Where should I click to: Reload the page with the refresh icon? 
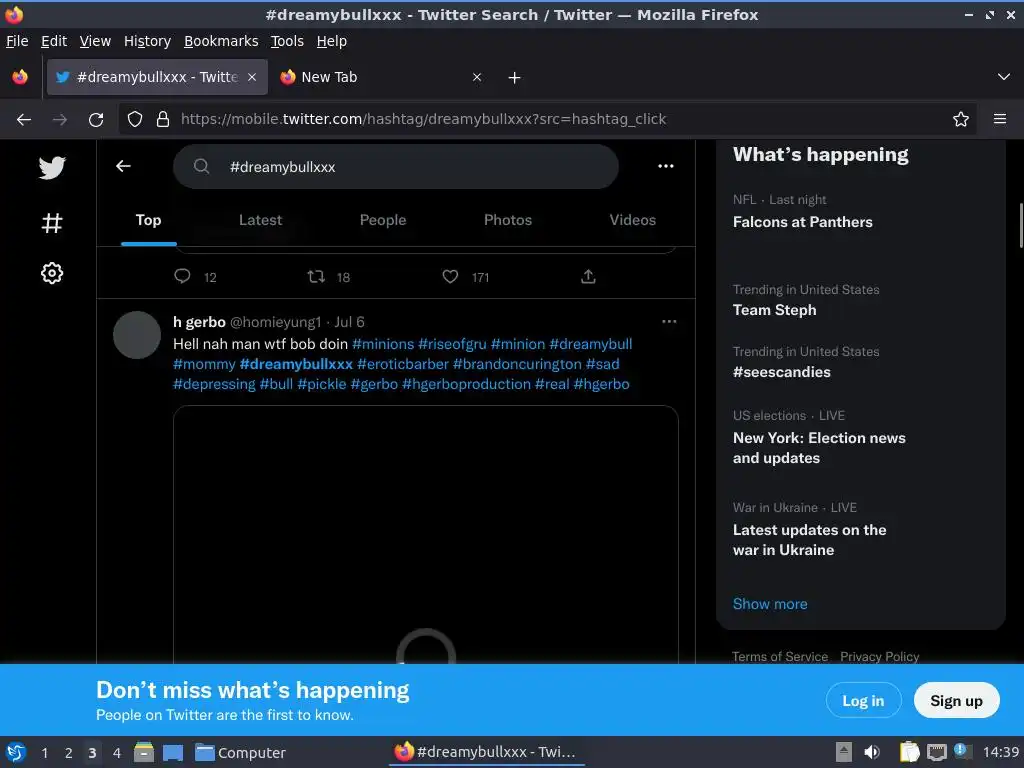pyautogui.click(x=96, y=120)
